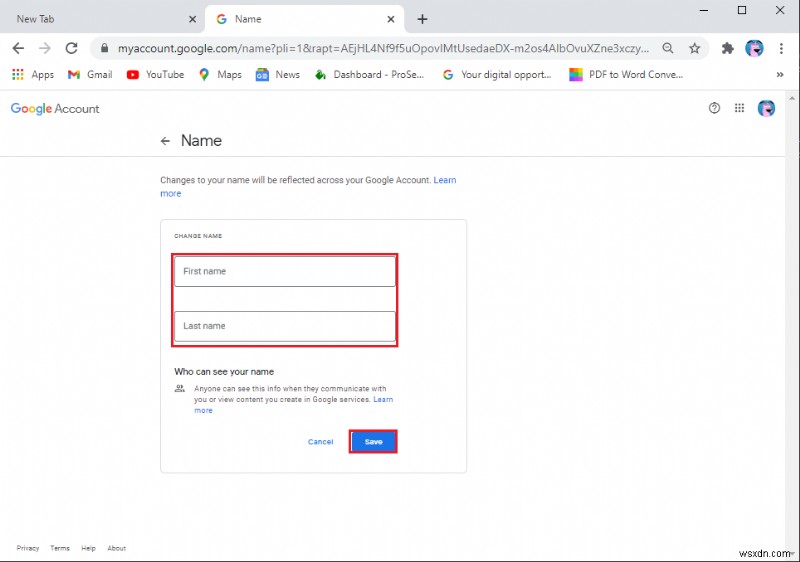
Task: Open Google Account help icon
Action: 714,108
